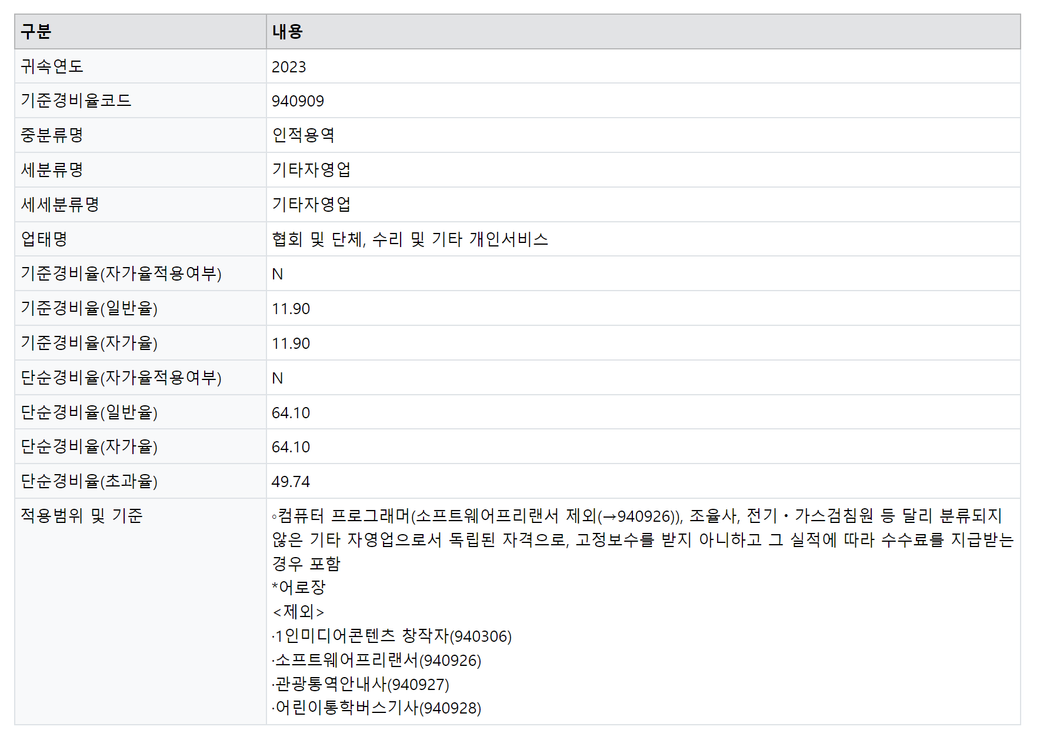Click the N value for 단순경비율(자가율적용여부)
The width and height of the screenshot is (1040, 740).
point(278,378)
